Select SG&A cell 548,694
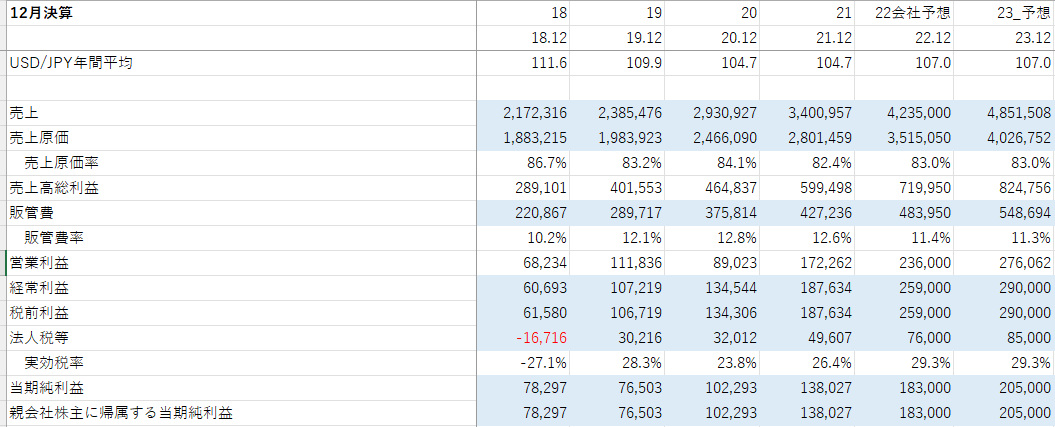This screenshot has height=427, width=1055. [x=1003, y=213]
